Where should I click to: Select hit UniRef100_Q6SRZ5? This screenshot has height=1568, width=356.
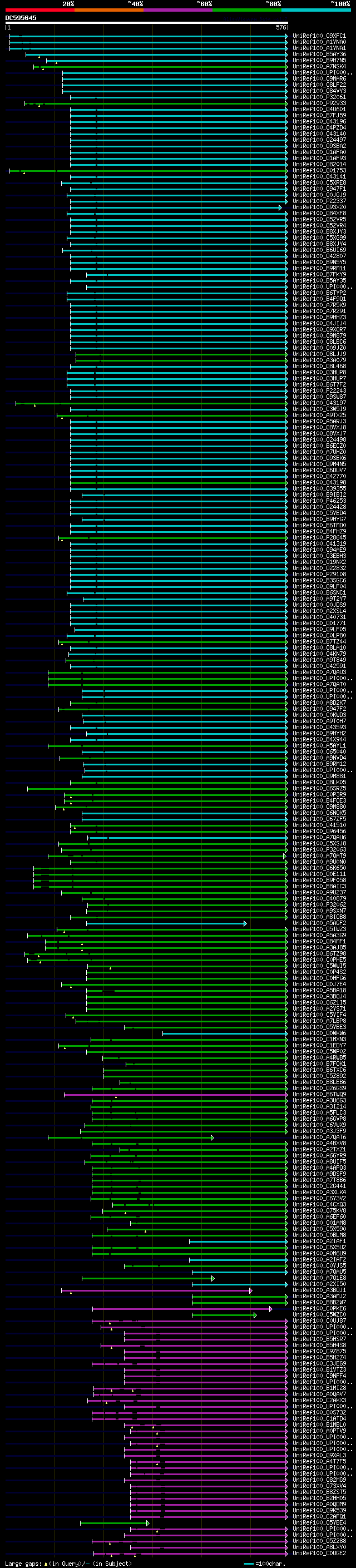(319, 788)
